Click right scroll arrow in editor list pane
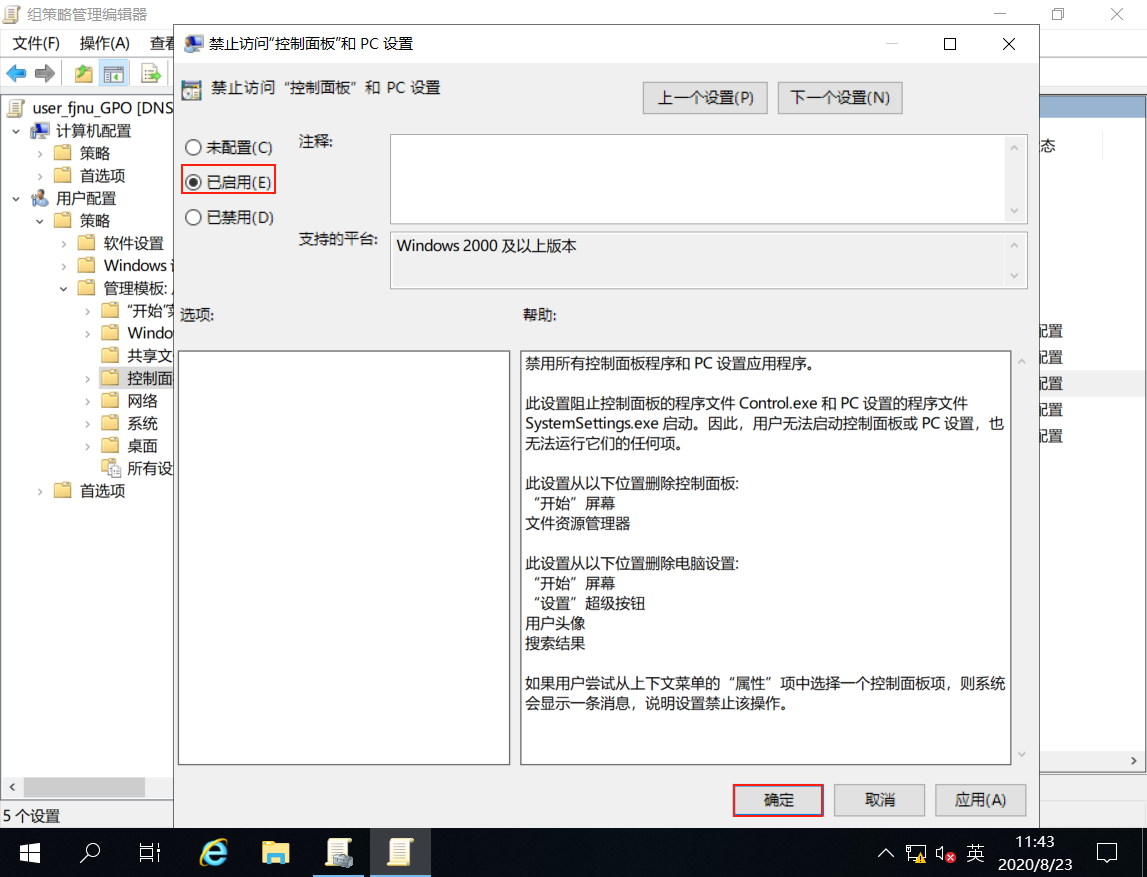The image size is (1147, 877). (x=1134, y=761)
